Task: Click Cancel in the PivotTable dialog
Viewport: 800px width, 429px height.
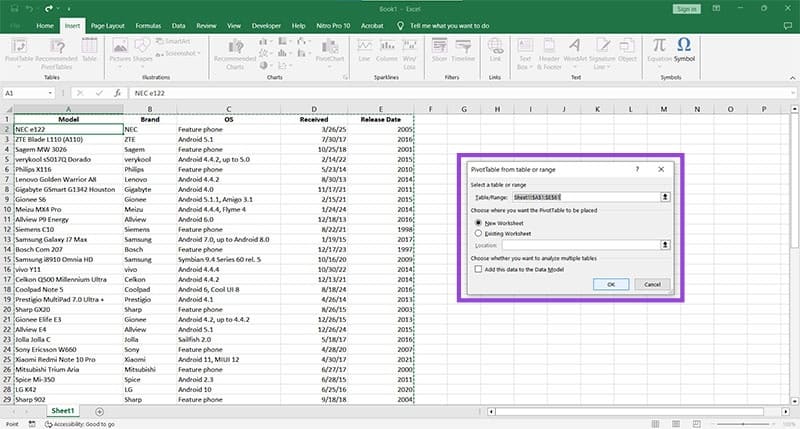Action: pyautogui.click(x=651, y=284)
